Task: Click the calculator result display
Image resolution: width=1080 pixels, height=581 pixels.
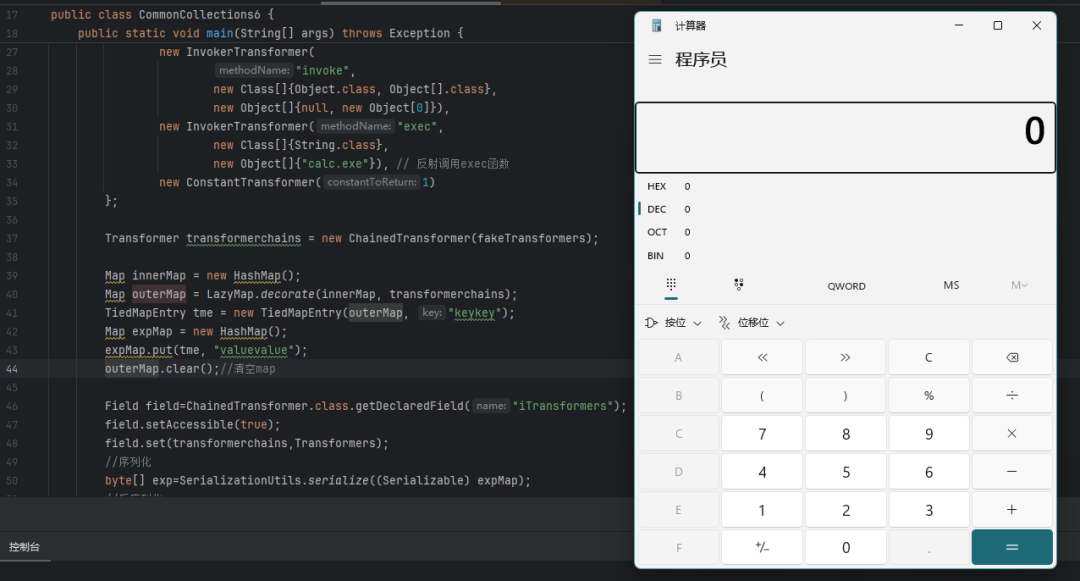Action: point(845,138)
